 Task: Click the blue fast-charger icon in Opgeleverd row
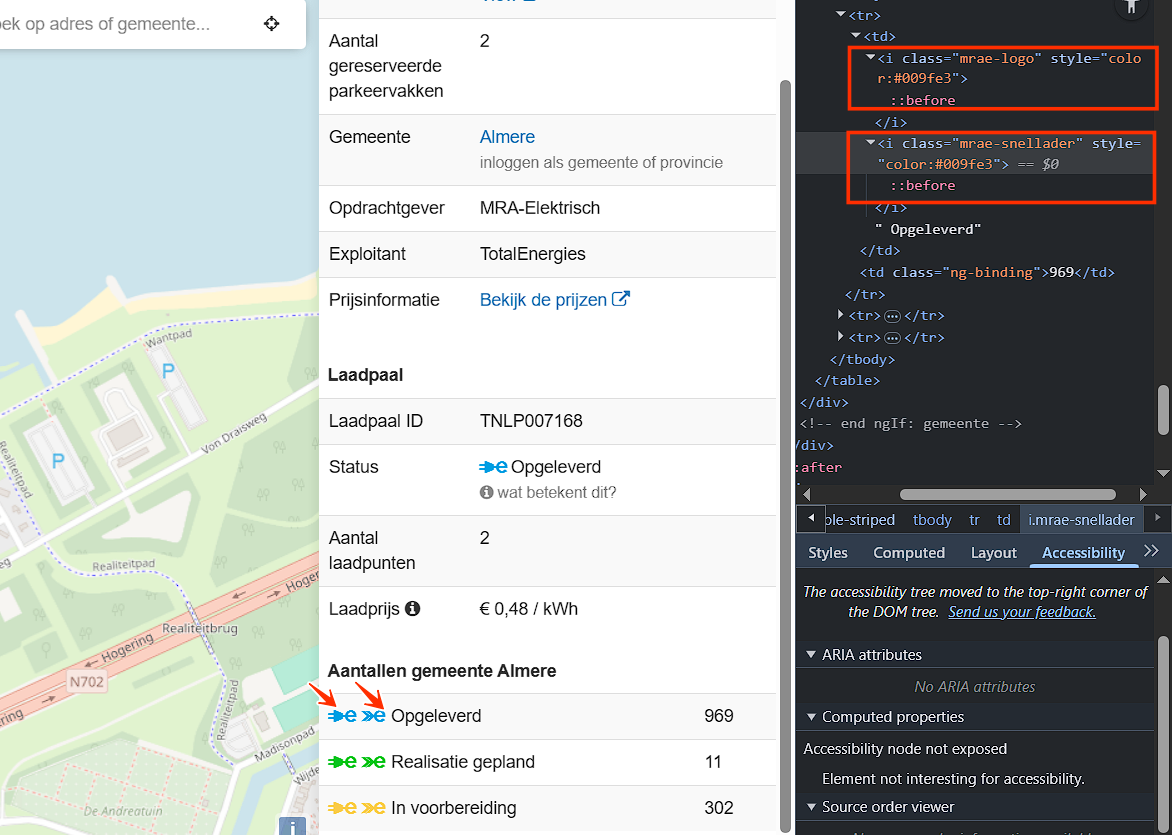374,716
